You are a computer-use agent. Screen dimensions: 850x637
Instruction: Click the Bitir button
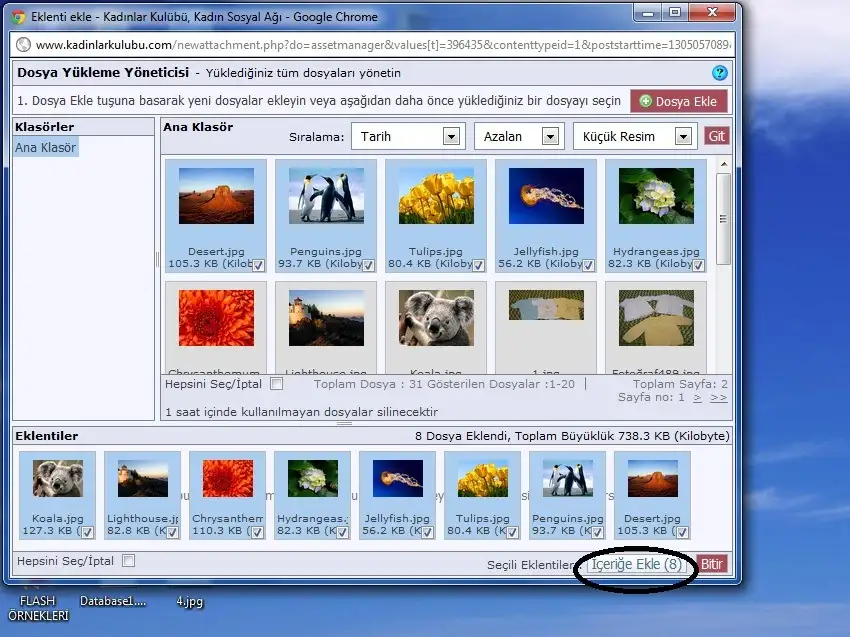pos(711,564)
